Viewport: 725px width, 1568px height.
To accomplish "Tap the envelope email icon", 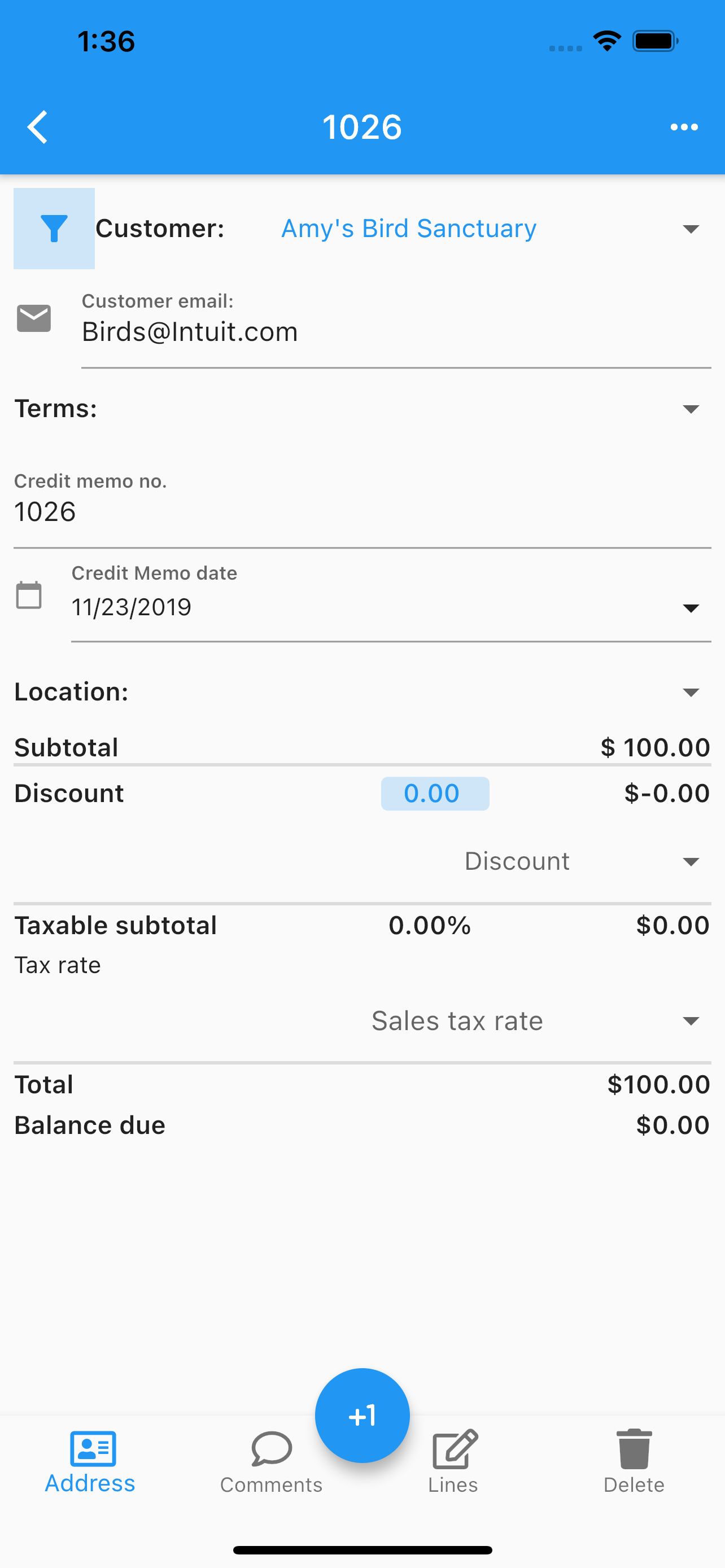I will point(34,318).
